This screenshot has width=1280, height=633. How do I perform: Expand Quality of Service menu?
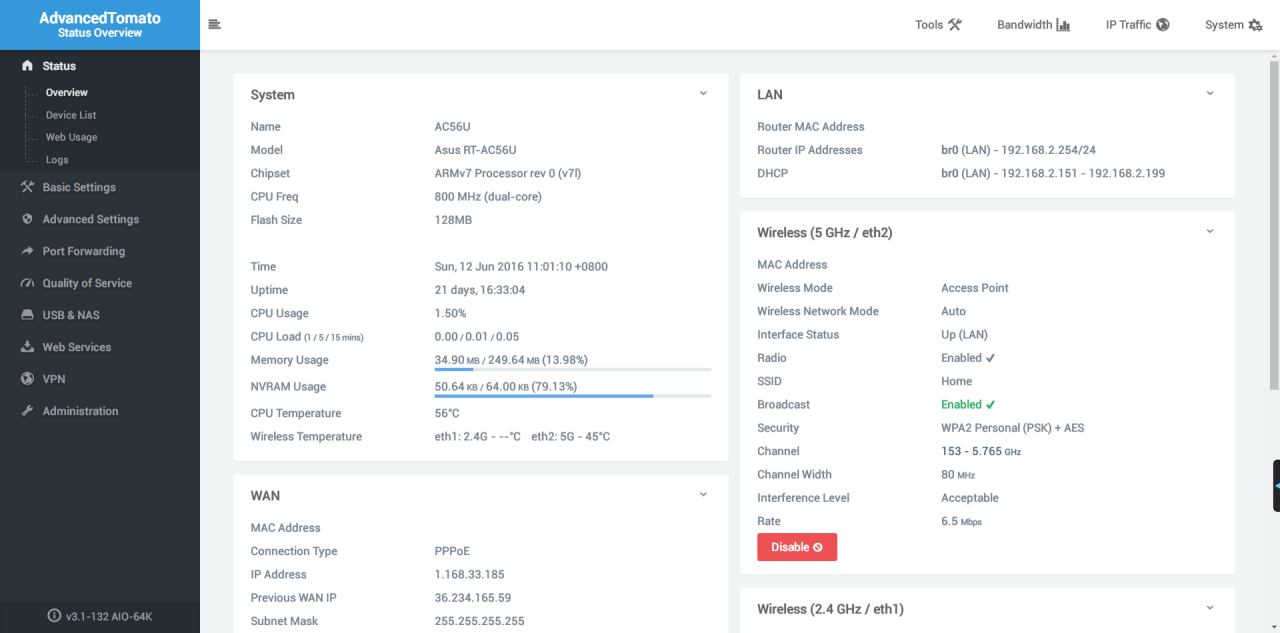[87, 283]
